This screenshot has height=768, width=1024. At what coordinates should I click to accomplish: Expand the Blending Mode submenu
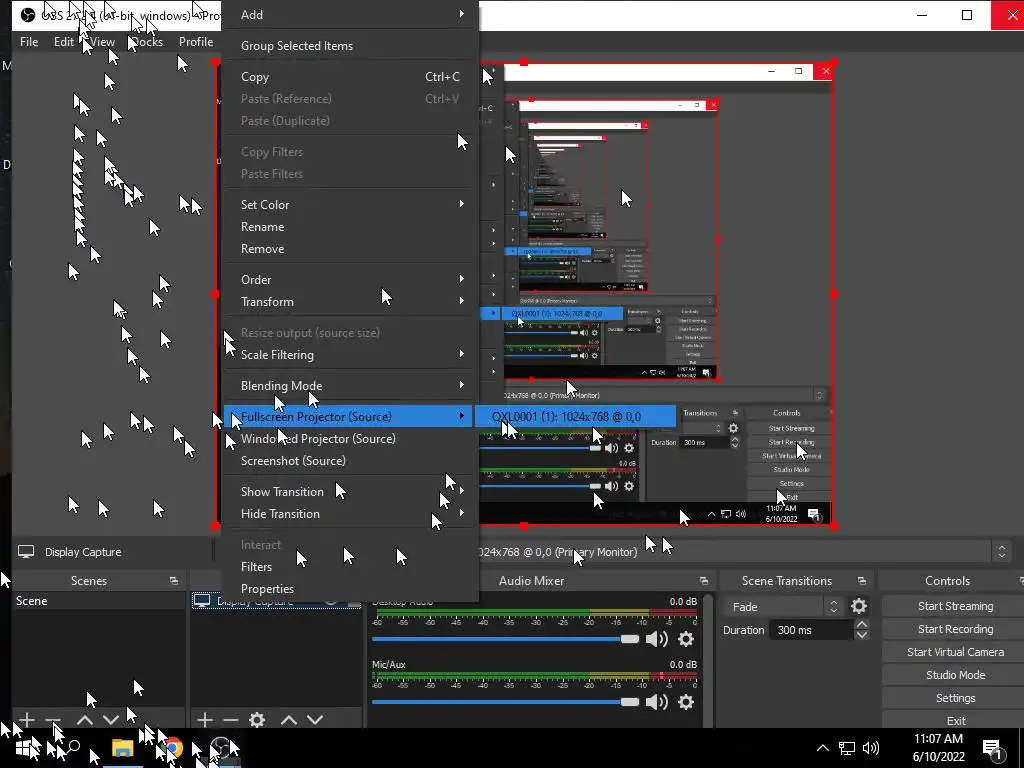click(351, 385)
